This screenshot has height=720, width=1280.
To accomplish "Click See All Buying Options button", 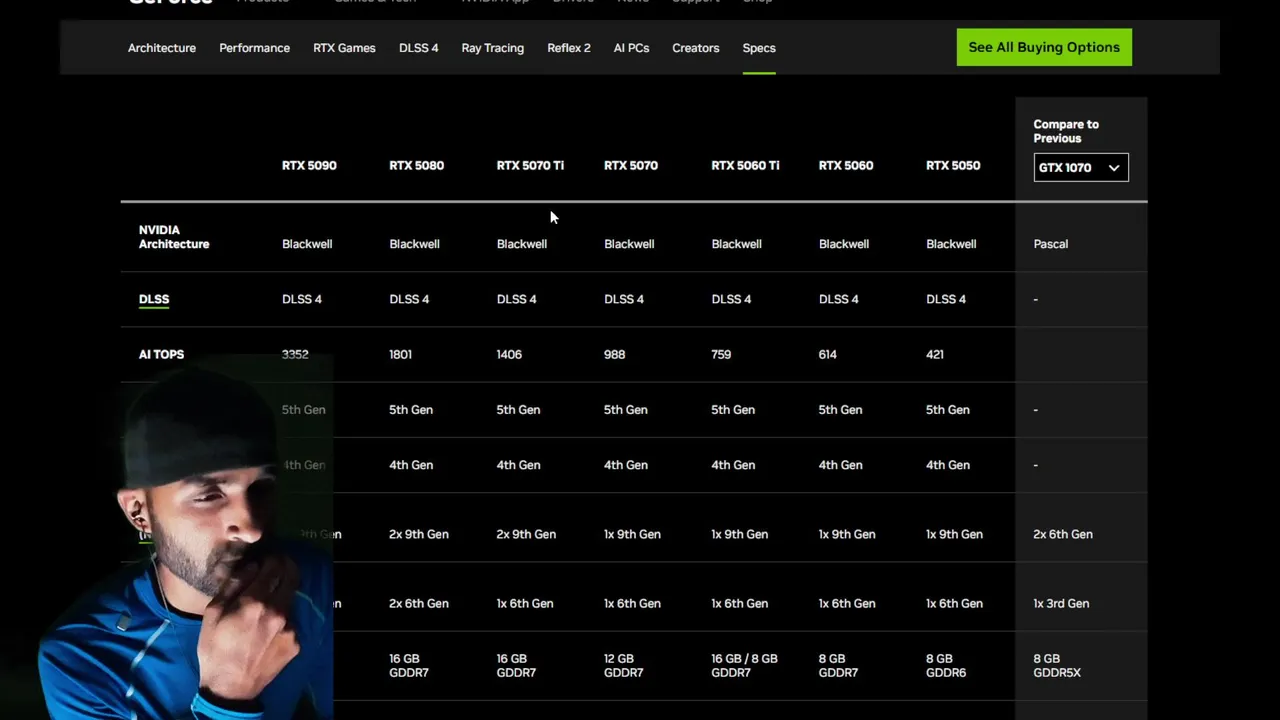I will click(x=1044, y=47).
